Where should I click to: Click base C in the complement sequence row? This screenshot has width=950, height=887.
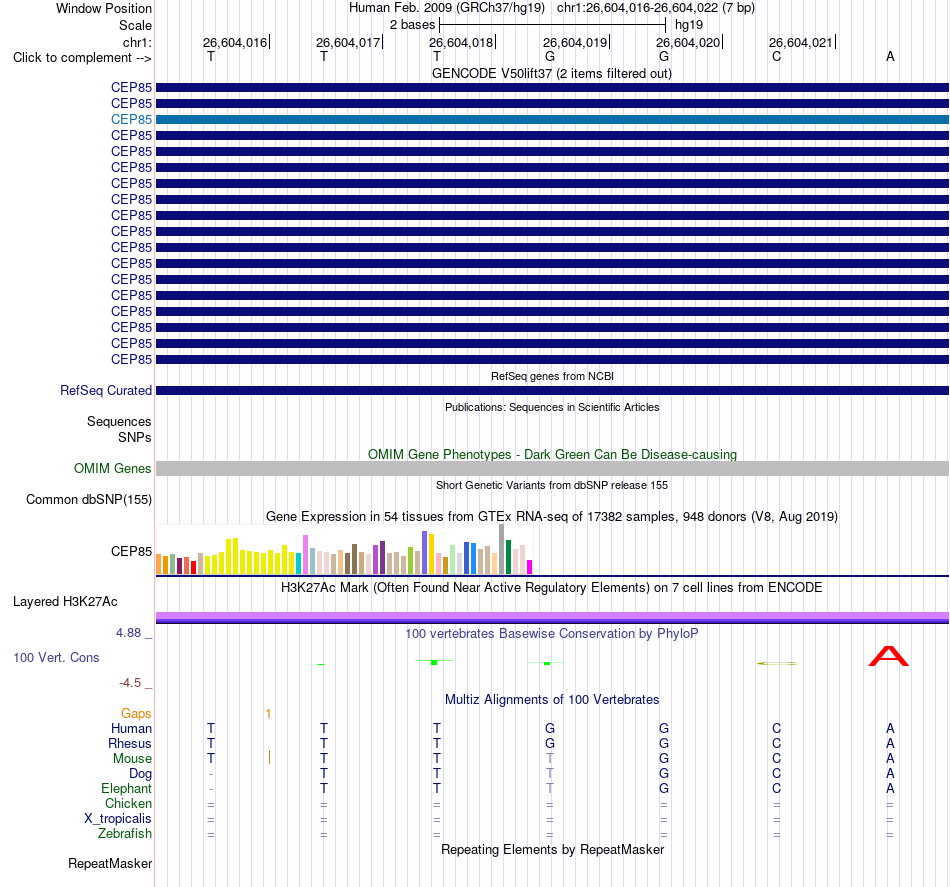tap(777, 56)
